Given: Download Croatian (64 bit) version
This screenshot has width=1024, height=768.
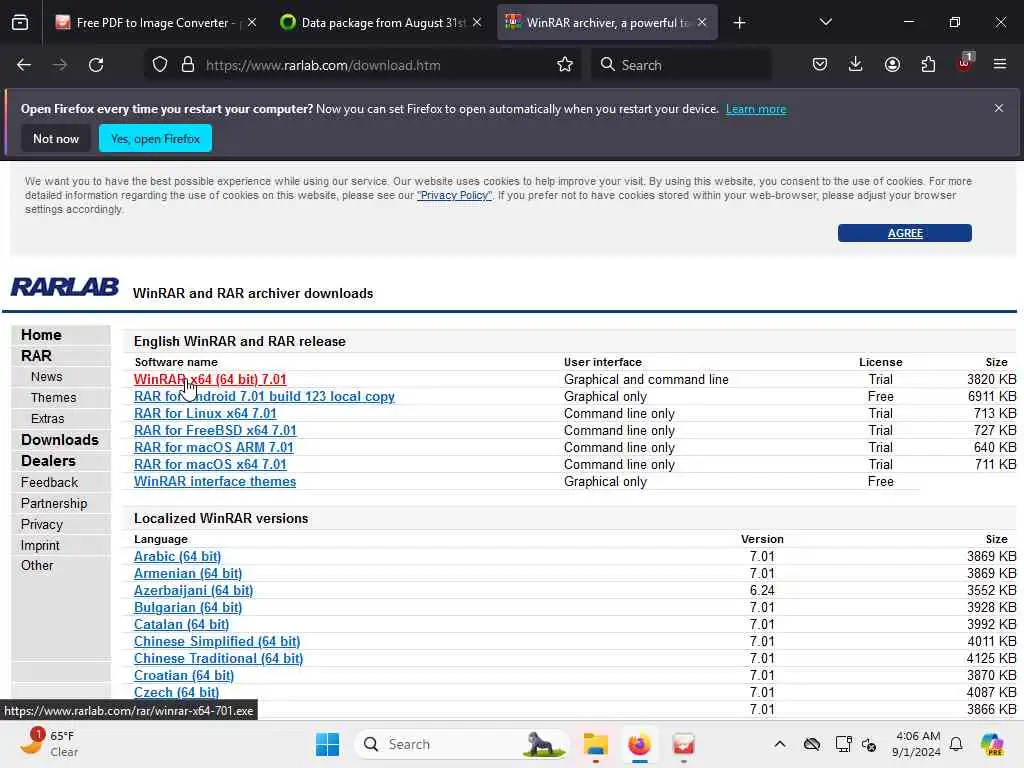Looking at the screenshot, I should (184, 675).
